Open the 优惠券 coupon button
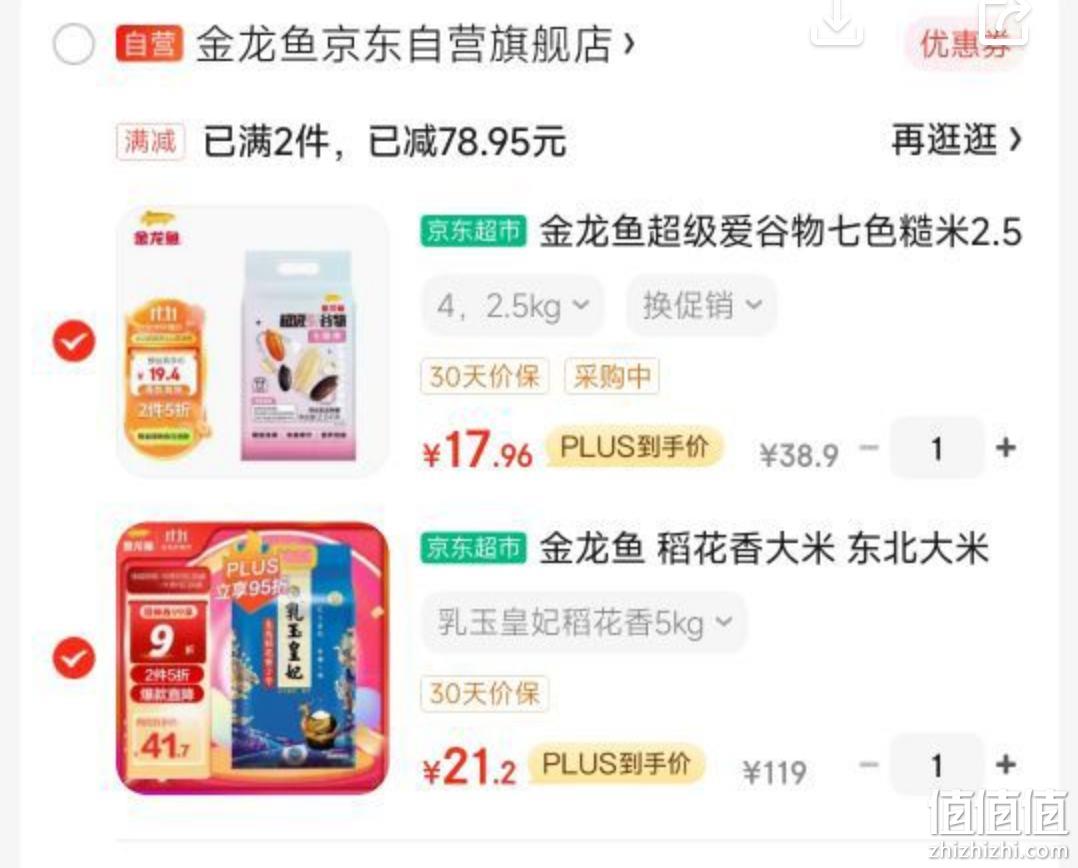The width and height of the screenshot is (1078, 868). coord(964,45)
